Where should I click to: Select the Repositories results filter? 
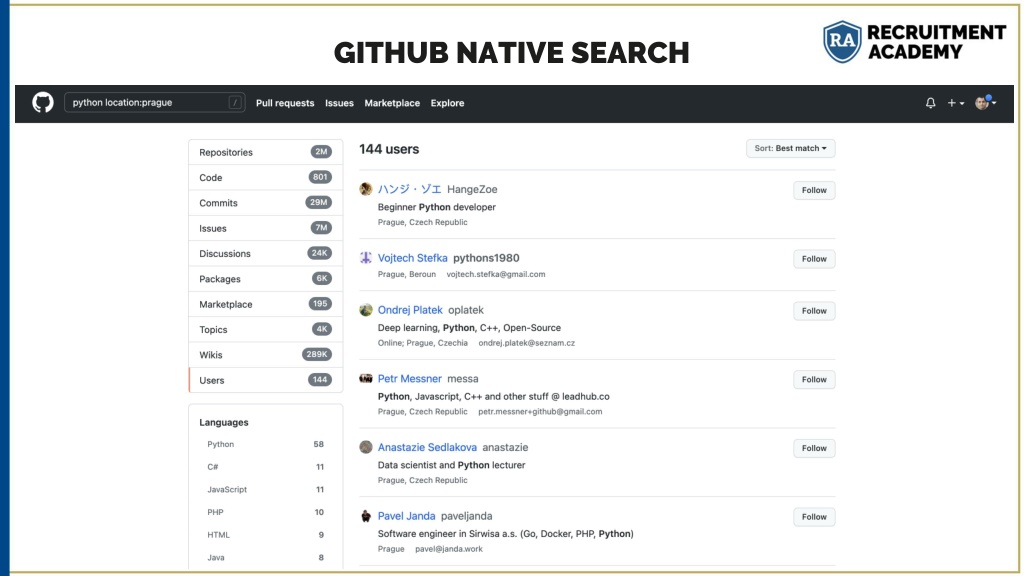coord(266,152)
